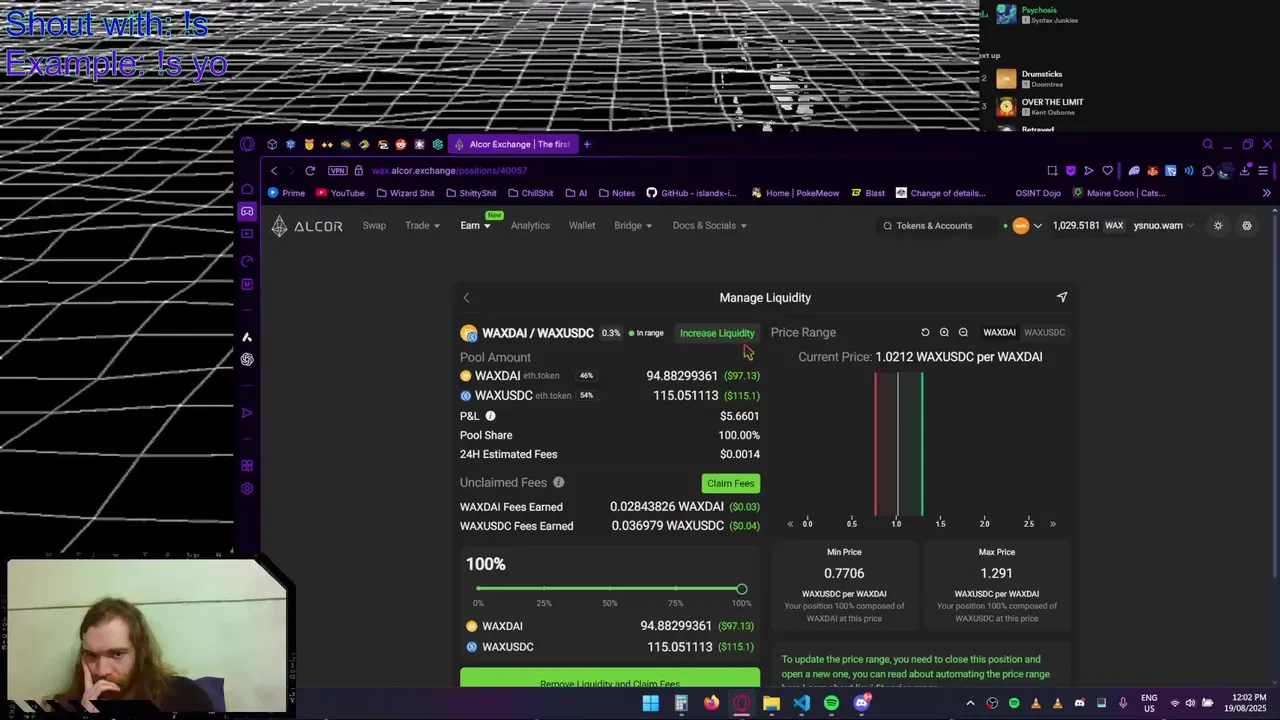The image size is (1280, 720).
Task: Click the Max Price 1.291 value
Action: tap(997, 573)
